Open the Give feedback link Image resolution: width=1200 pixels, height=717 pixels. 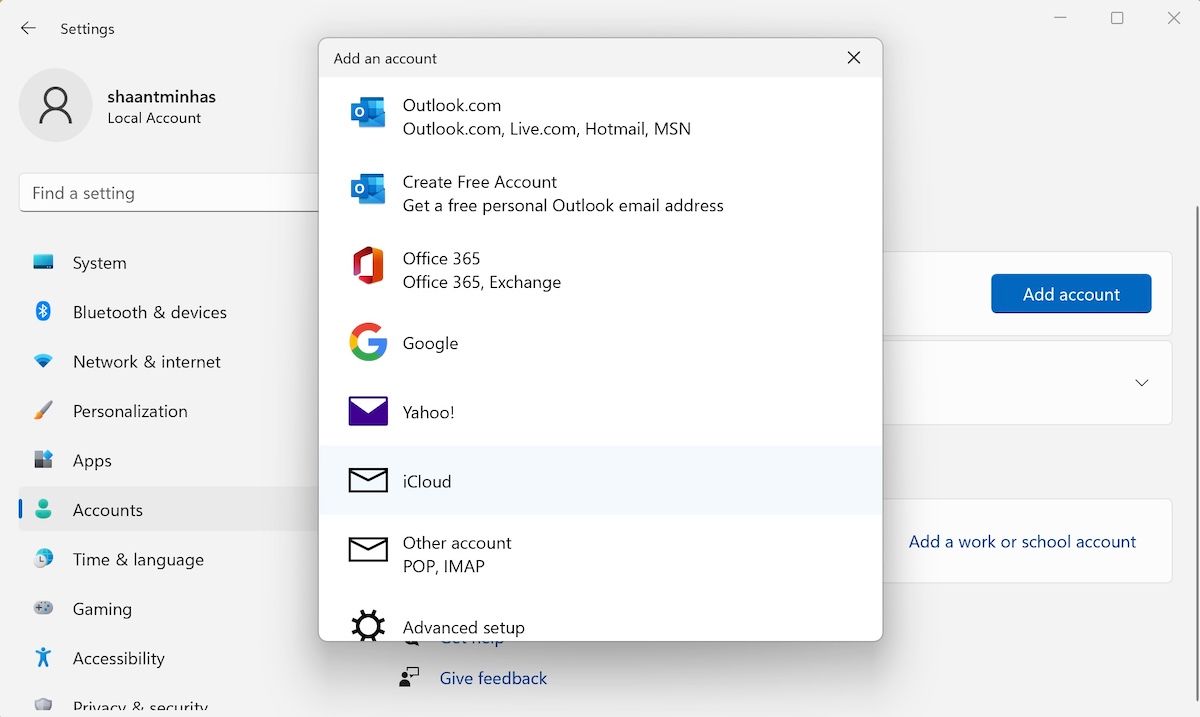click(493, 677)
